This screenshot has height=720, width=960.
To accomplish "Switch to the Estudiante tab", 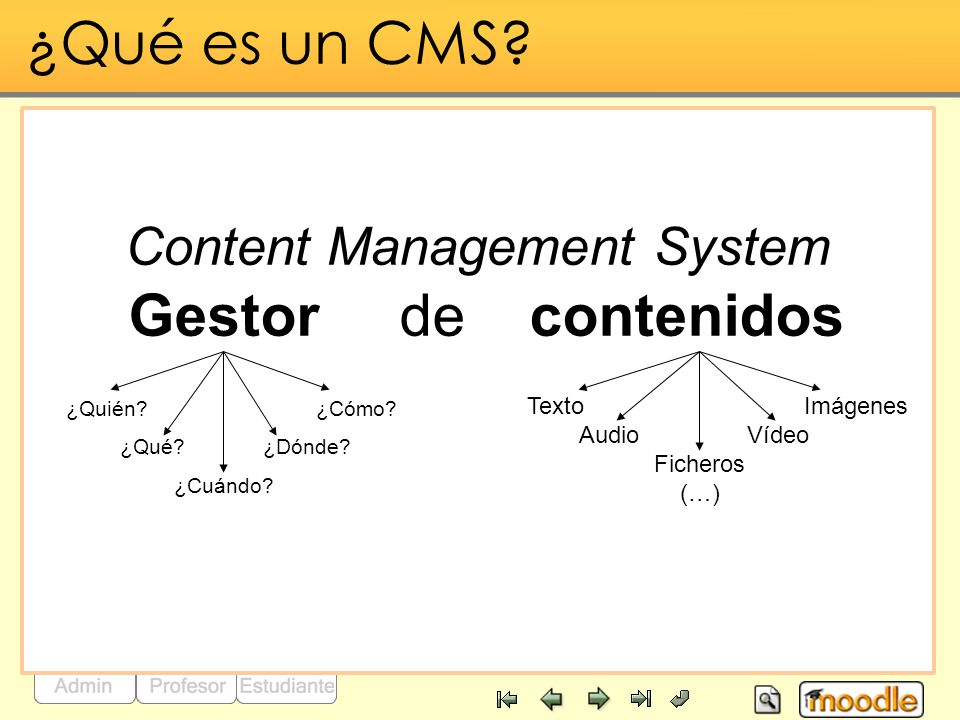I will [x=287, y=687].
